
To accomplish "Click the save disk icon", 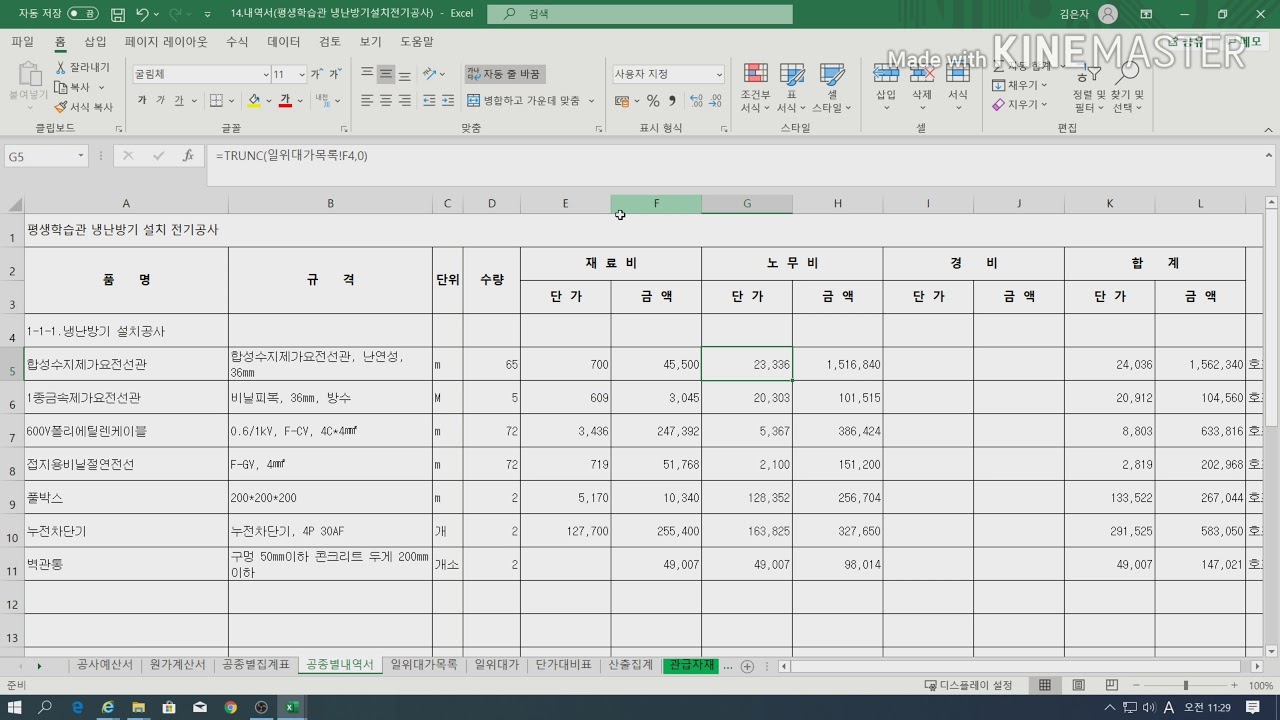I will [x=117, y=14].
